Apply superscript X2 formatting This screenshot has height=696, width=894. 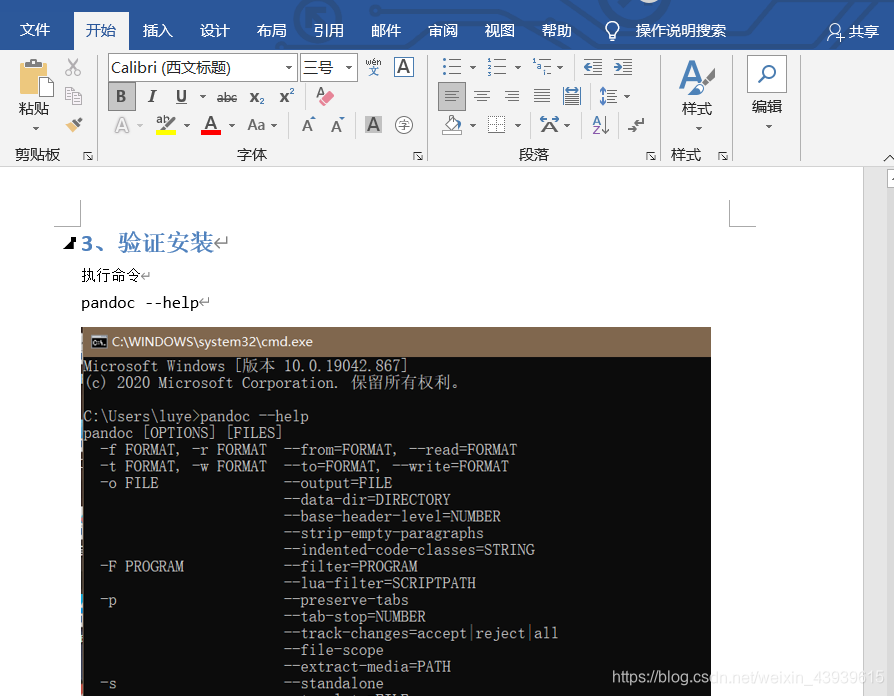(287, 96)
